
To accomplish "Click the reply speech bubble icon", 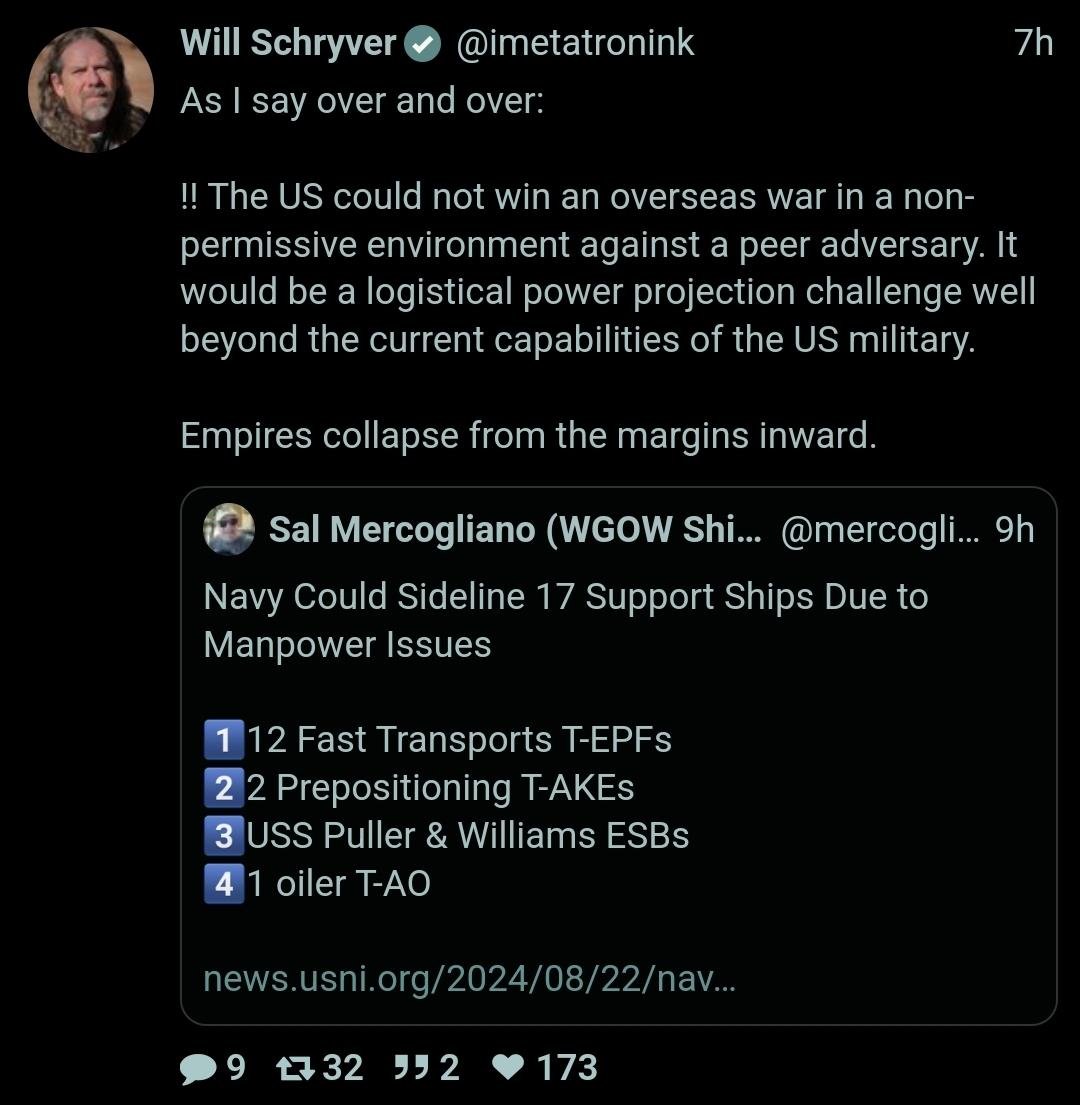I will point(196,1069).
